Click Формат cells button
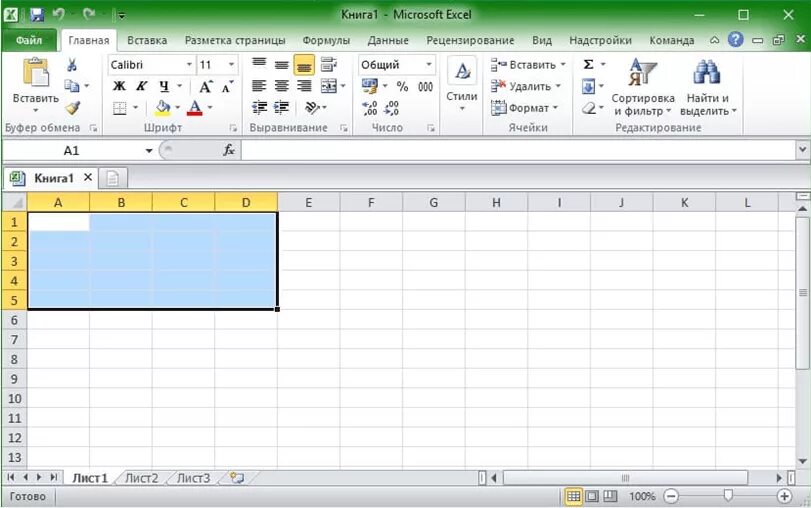811x508 pixels. 524,108
